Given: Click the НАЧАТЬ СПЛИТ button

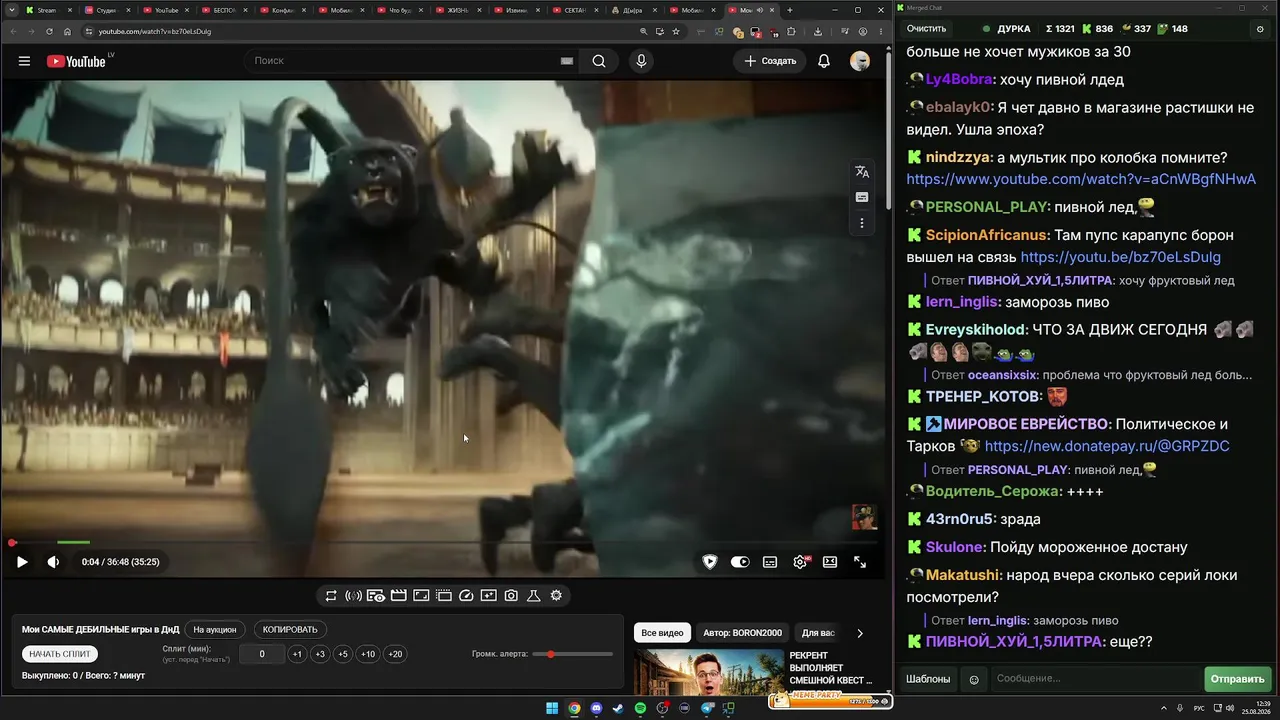Looking at the screenshot, I should pos(60,654).
